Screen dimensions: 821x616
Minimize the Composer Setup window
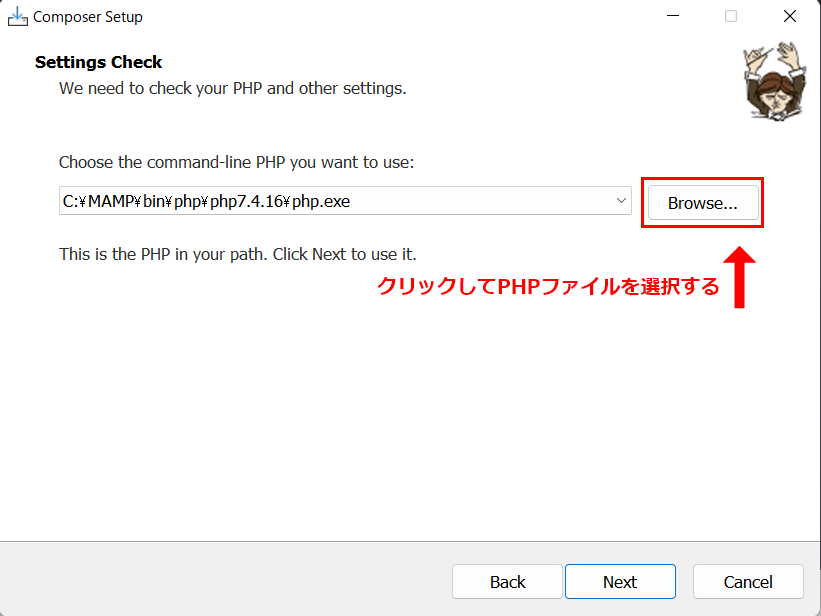[x=673, y=16]
